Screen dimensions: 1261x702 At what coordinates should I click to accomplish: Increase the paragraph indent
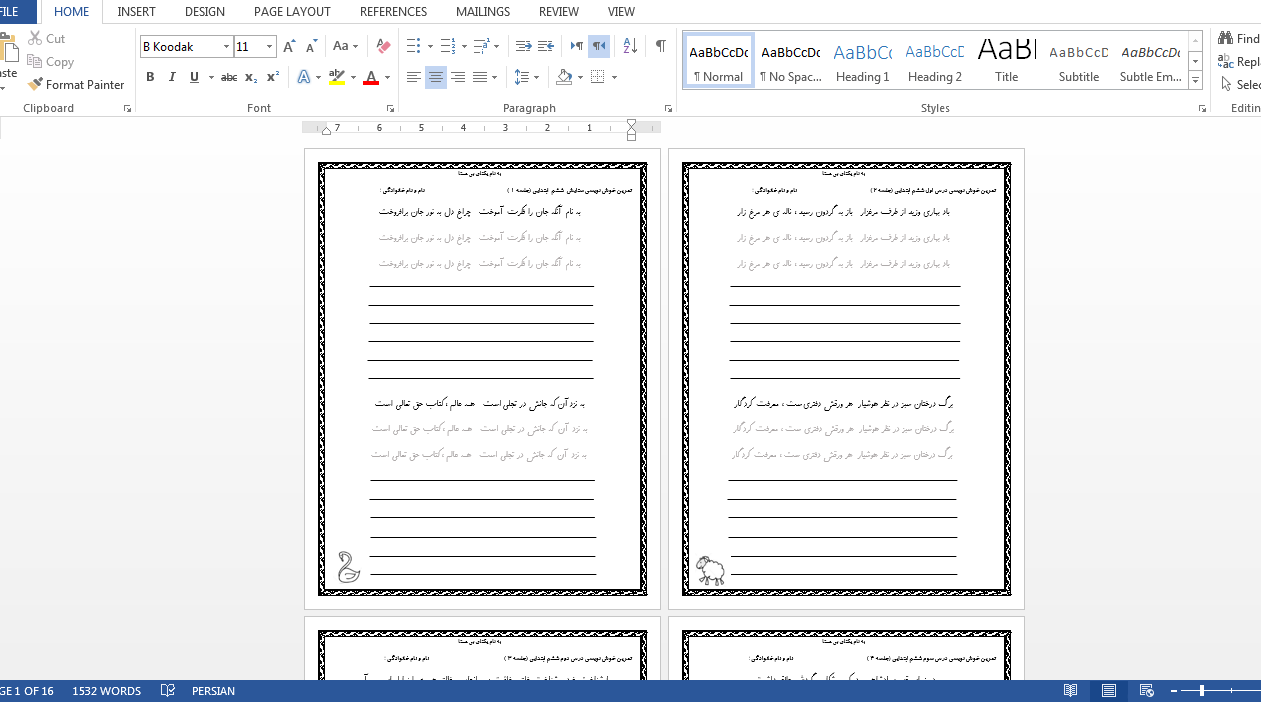[x=546, y=46]
